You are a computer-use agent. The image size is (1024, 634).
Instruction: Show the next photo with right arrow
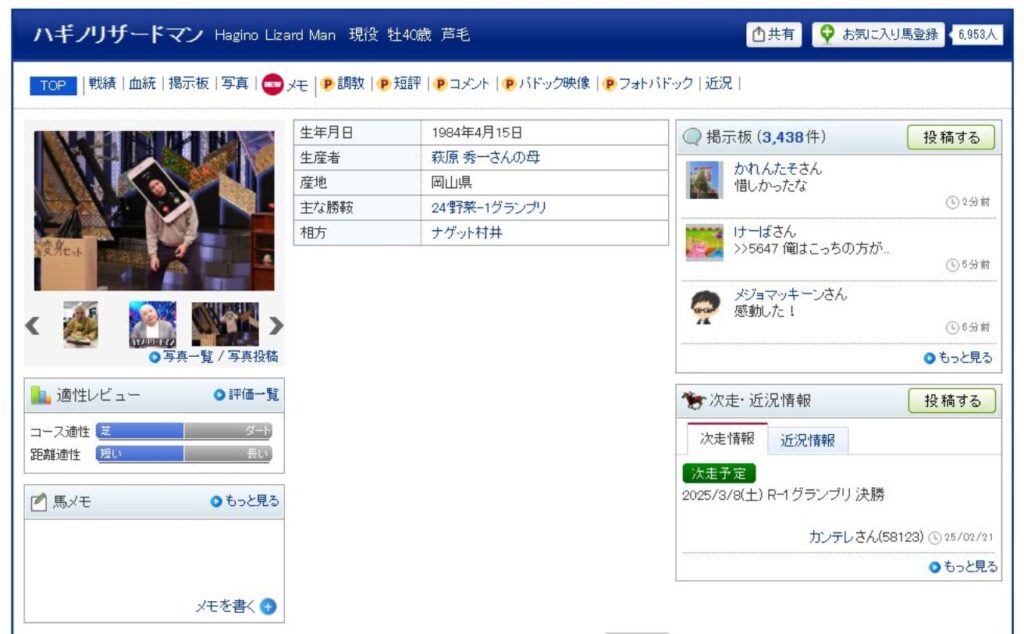click(276, 325)
